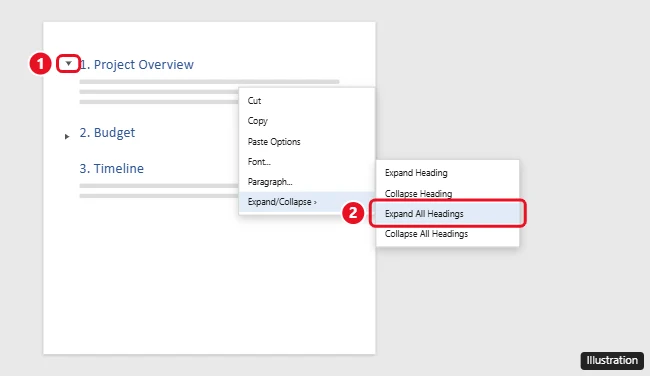The height and width of the screenshot is (376, 650).
Task: Select the '1. Project Overview' heading
Action: pos(136,65)
